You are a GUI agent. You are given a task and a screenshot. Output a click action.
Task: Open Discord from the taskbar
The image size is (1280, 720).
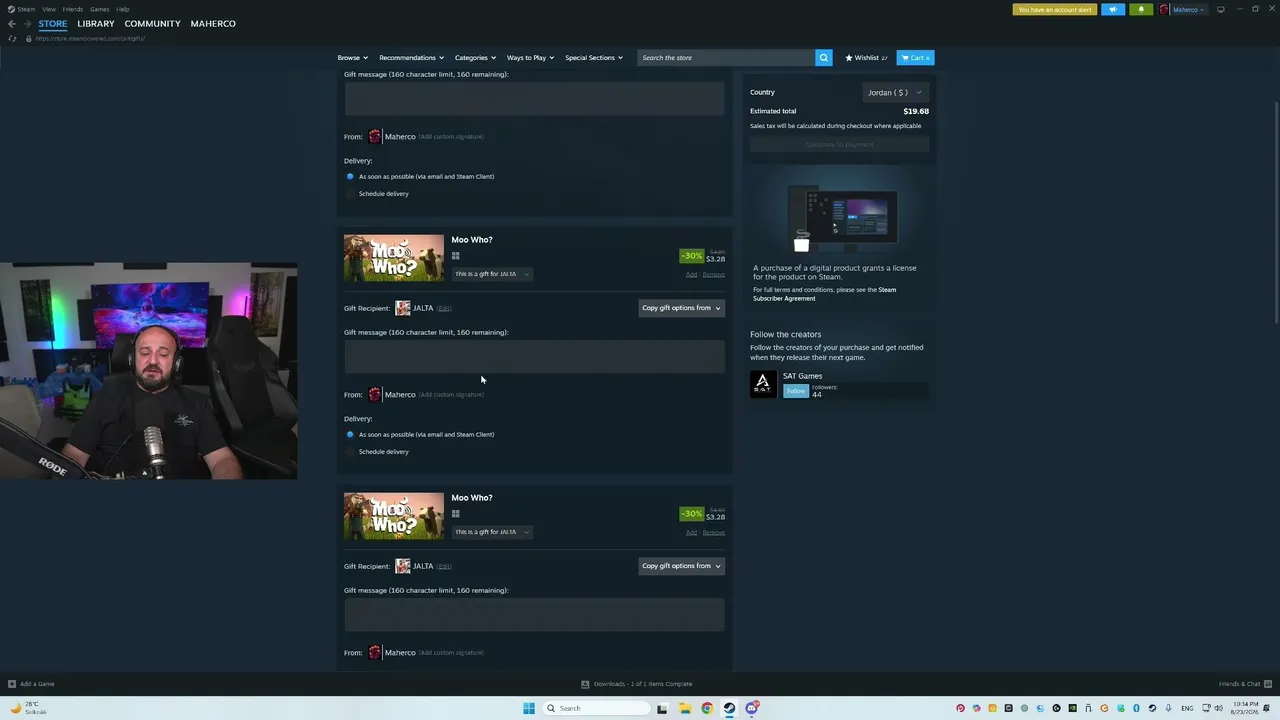pyautogui.click(x=751, y=708)
